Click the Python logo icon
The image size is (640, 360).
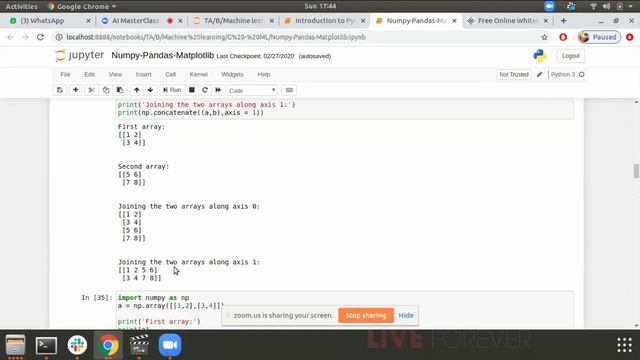(540, 56)
